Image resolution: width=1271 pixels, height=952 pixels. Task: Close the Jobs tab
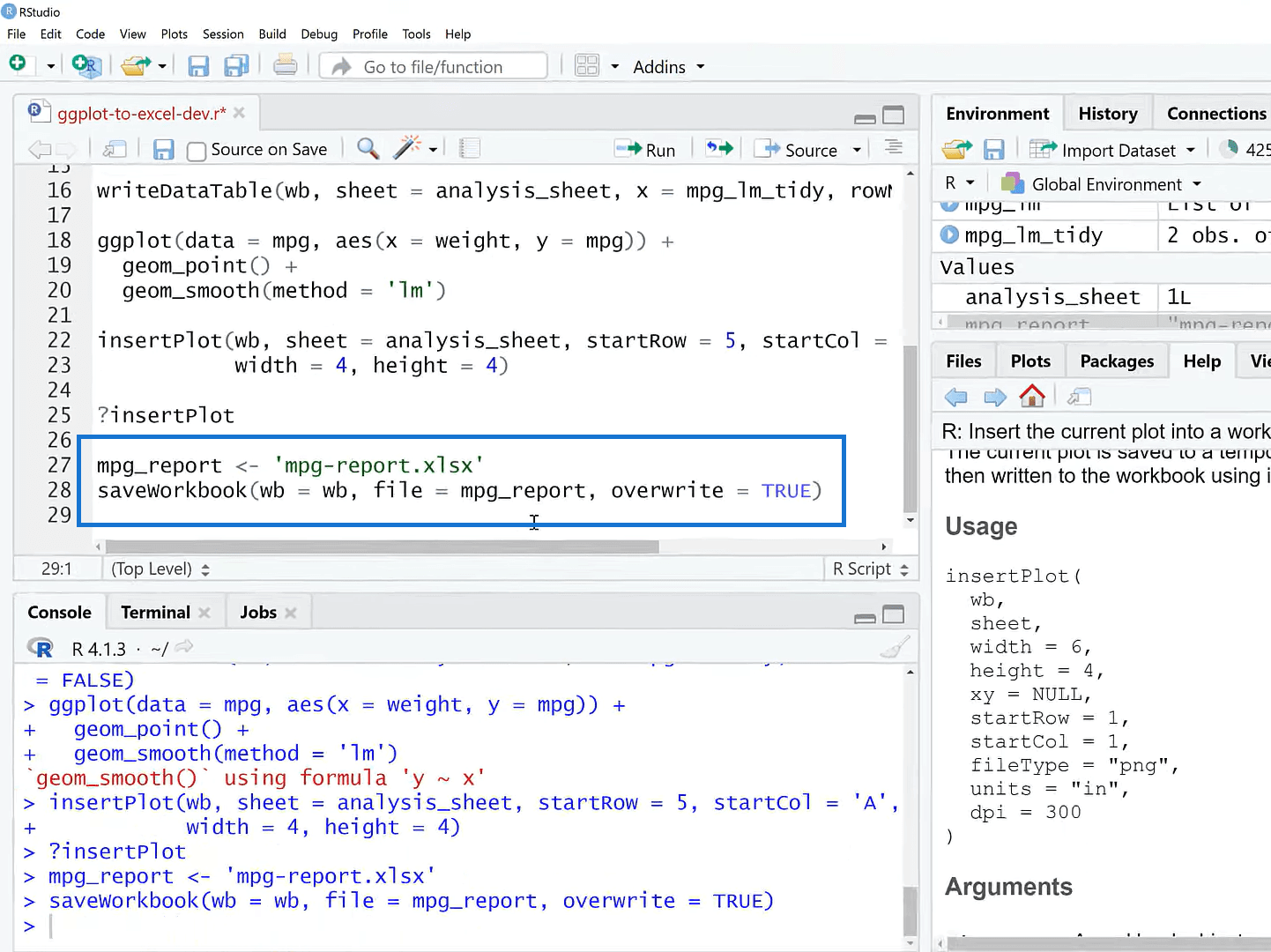pos(291,613)
